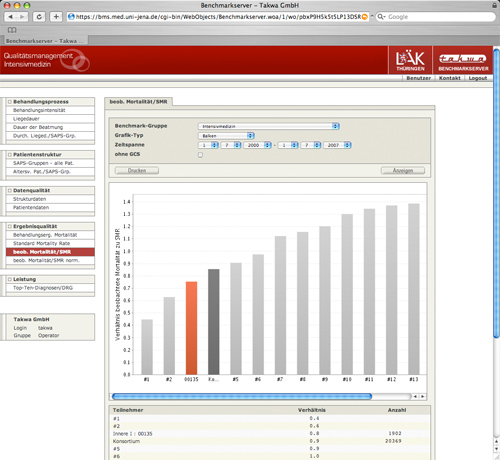Open the Benchmark-Gruppe dropdown
The height and width of the screenshot is (460, 500).
(x=269, y=126)
